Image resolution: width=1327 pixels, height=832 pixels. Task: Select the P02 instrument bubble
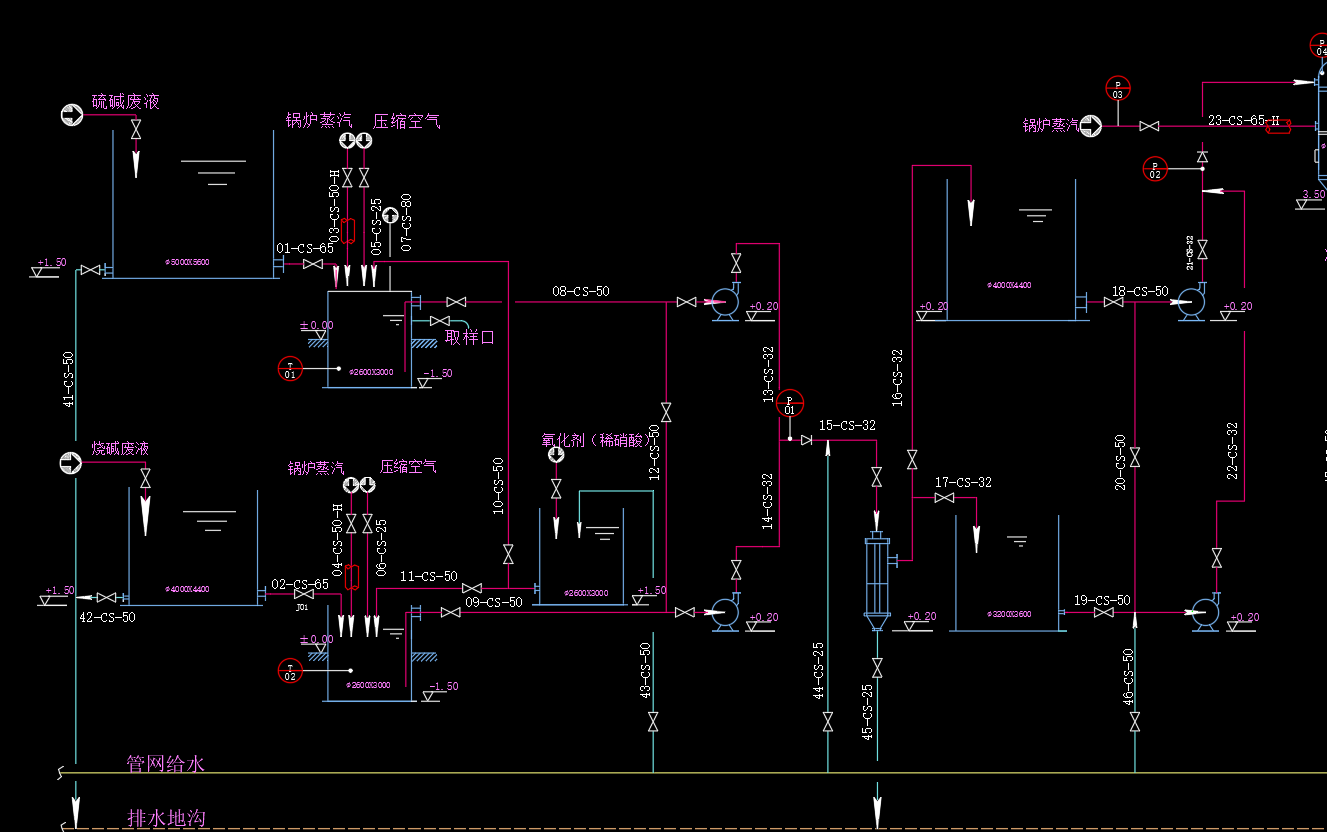pos(1155,169)
